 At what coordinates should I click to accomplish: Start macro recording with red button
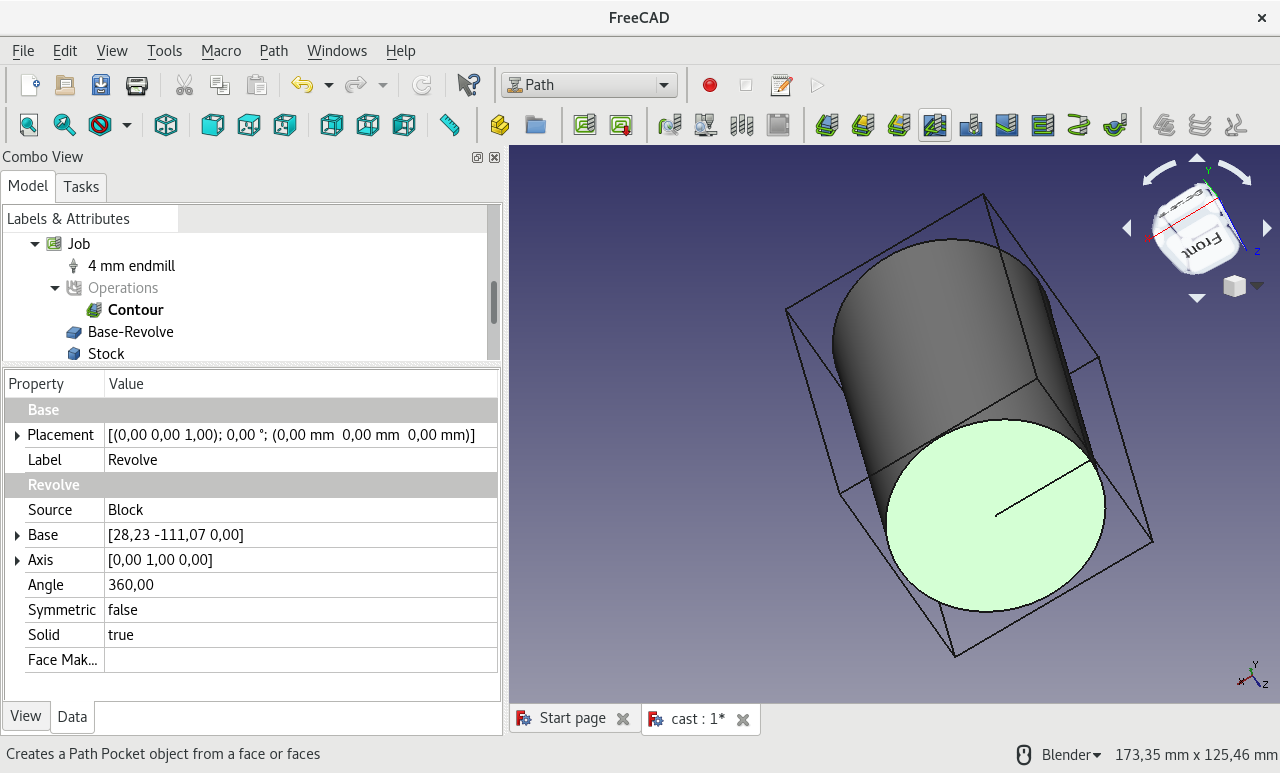(x=710, y=85)
